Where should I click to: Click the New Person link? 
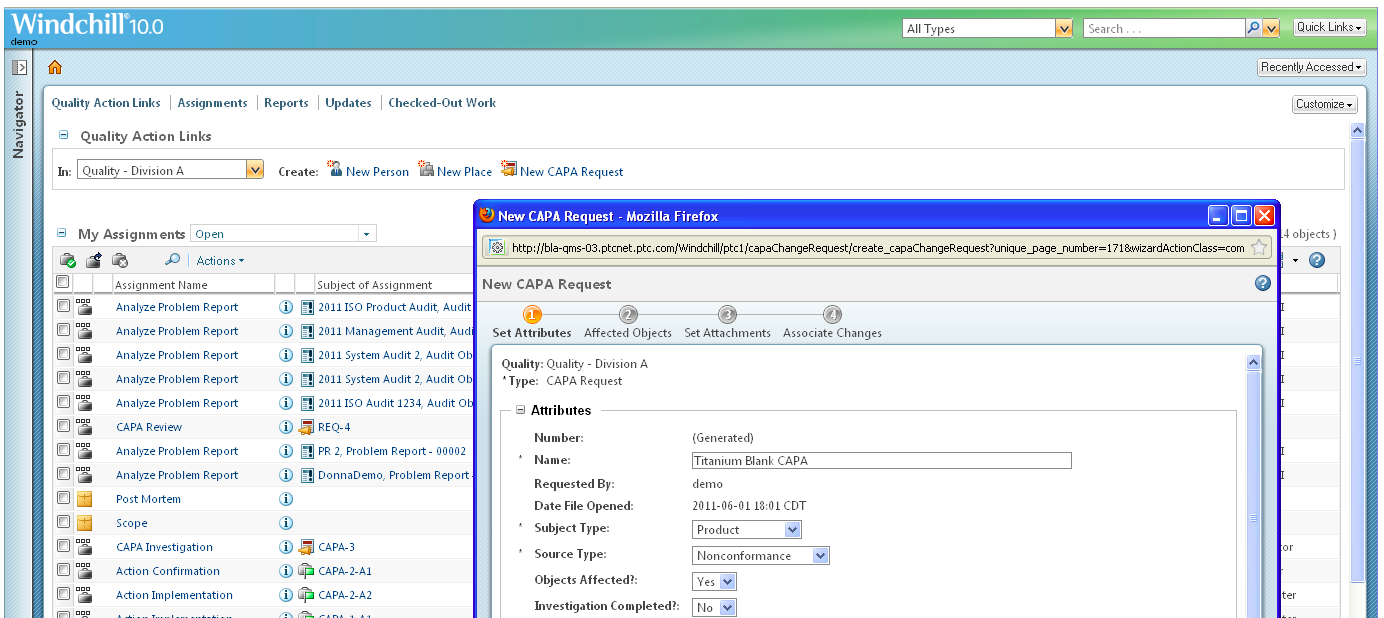376,172
